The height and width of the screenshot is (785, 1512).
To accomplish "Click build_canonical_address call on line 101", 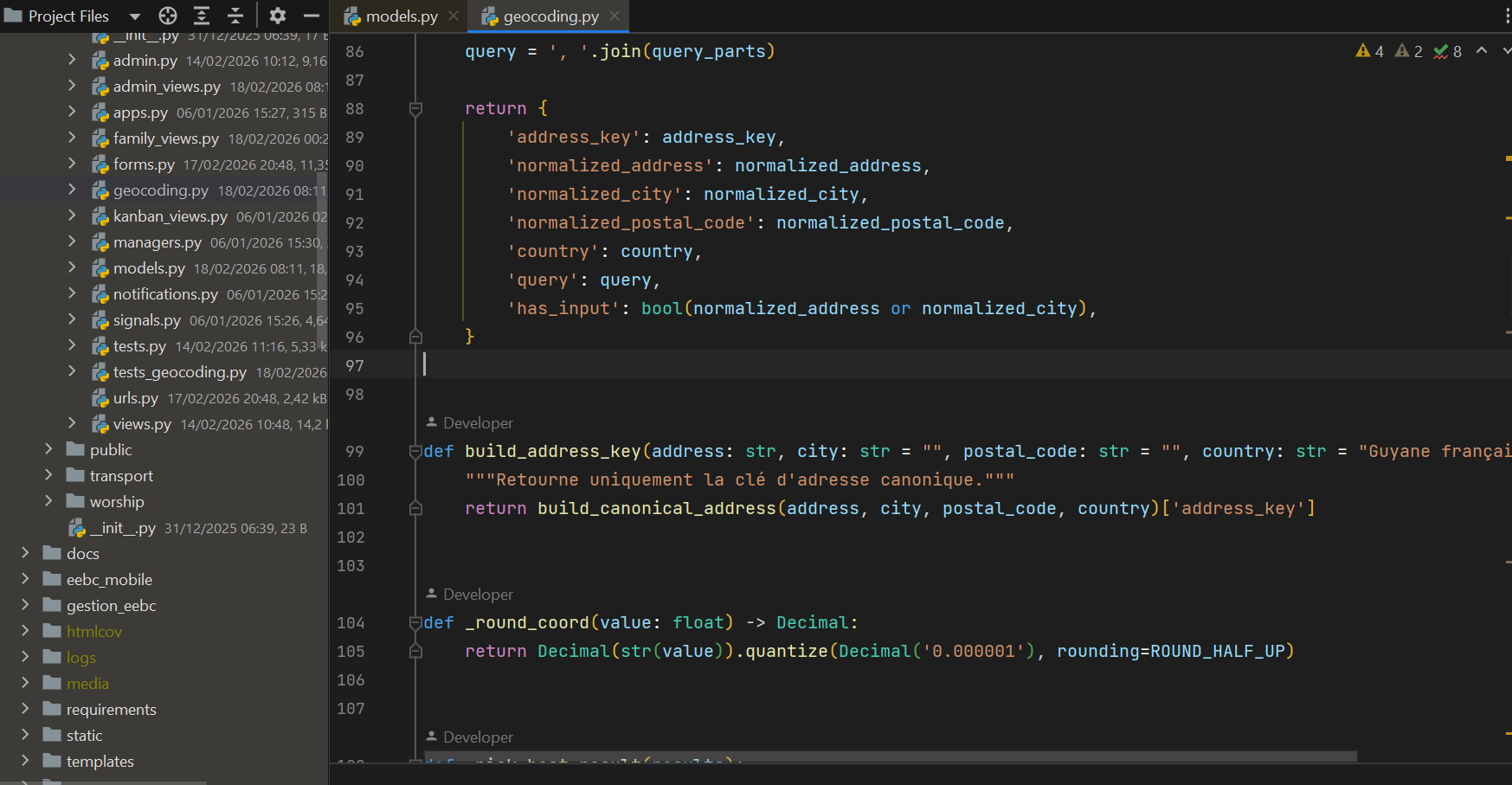I will (657, 508).
